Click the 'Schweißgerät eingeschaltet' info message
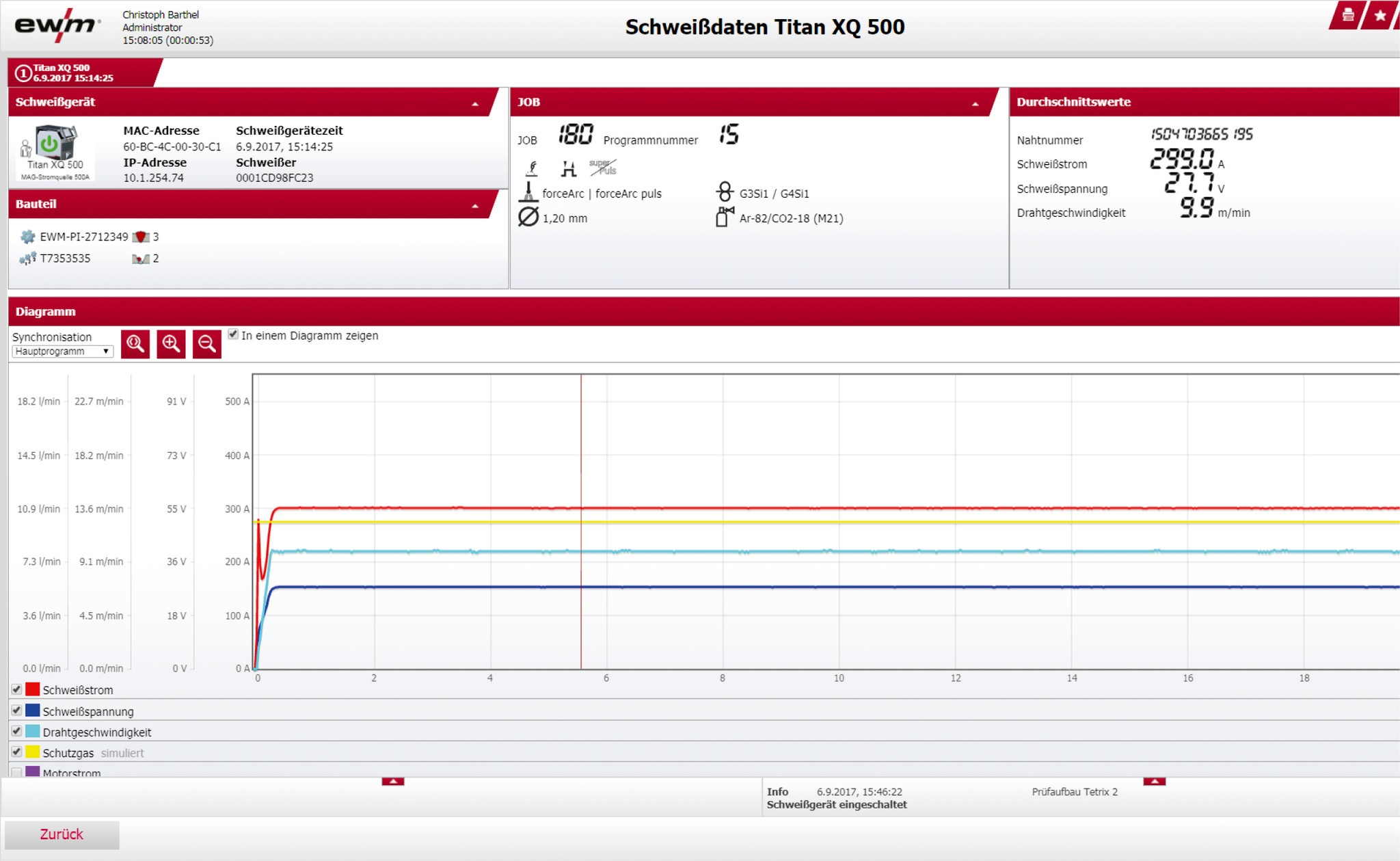This screenshot has height=861, width=1400. 837,805
